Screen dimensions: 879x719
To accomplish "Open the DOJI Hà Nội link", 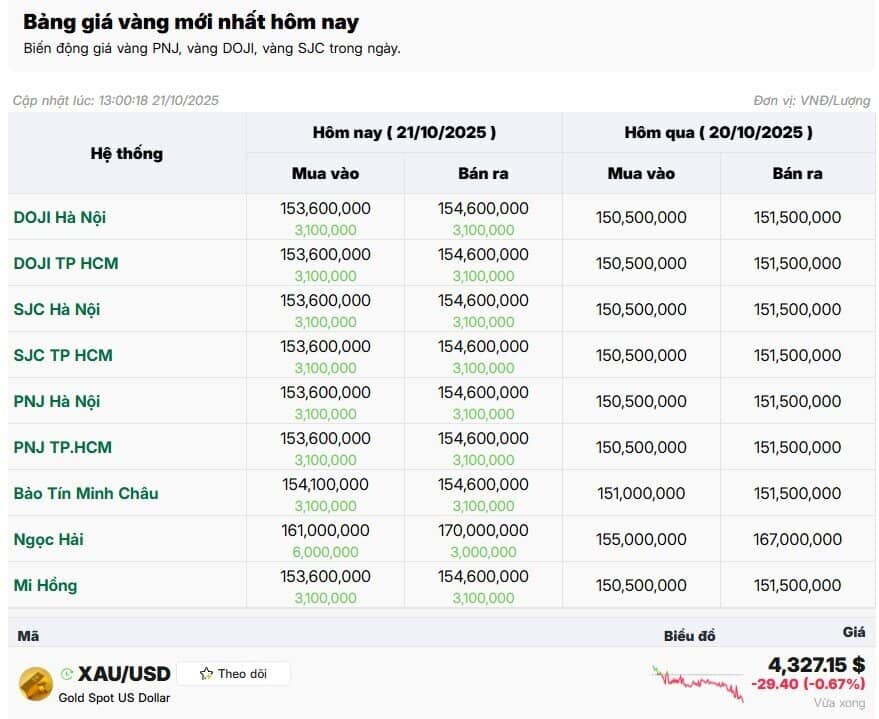I will tap(60, 217).
